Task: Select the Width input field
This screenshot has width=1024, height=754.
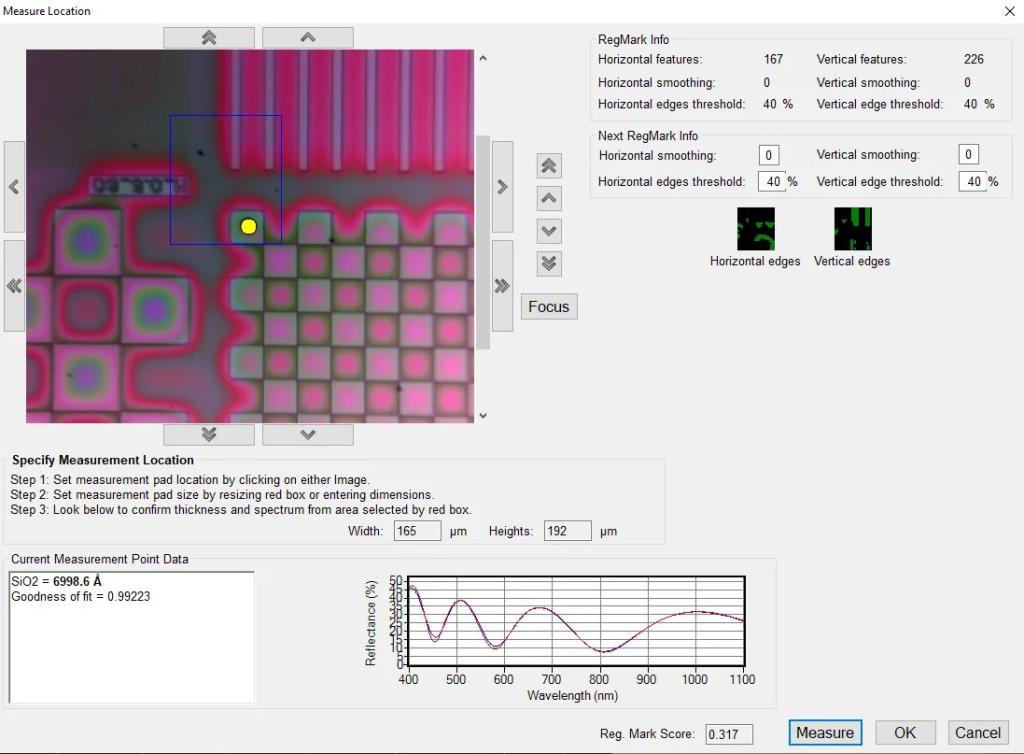Action: 416,530
